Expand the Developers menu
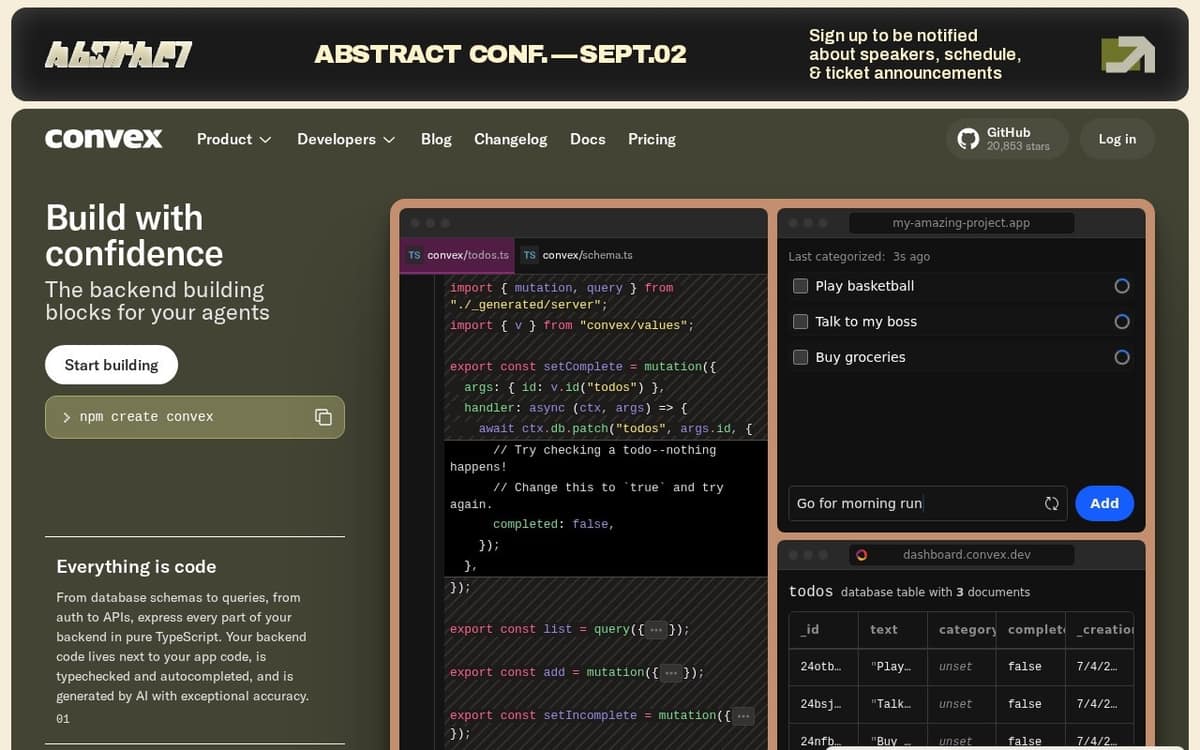The width and height of the screenshot is (1200, 750). tap(346, 139)
